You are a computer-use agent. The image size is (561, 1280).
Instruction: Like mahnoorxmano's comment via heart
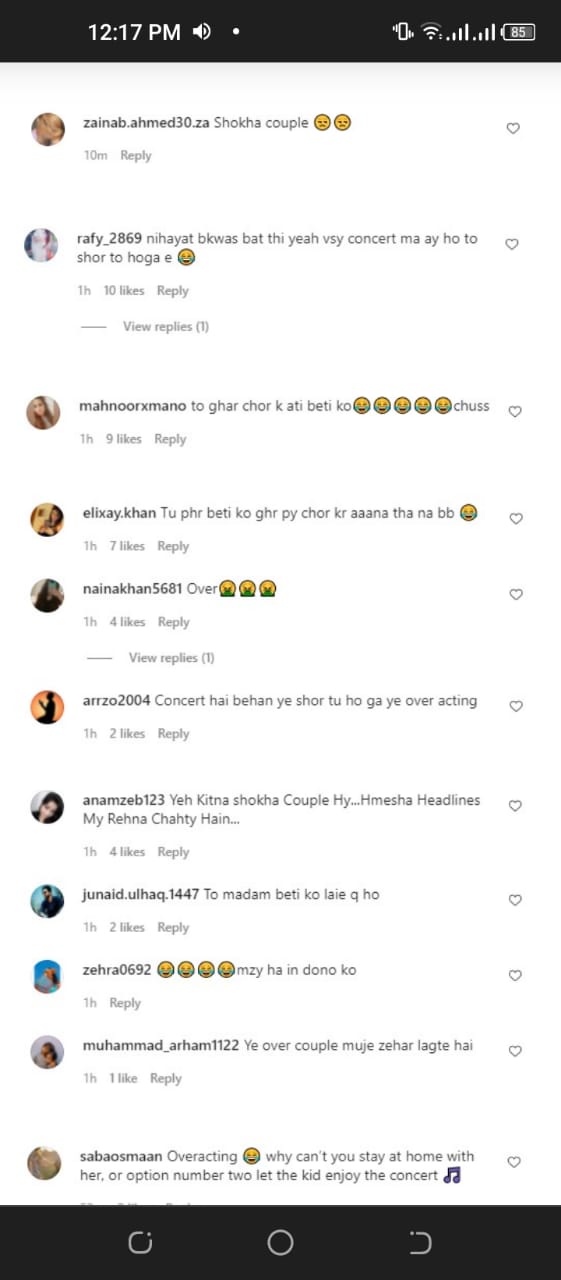(515, 411)
